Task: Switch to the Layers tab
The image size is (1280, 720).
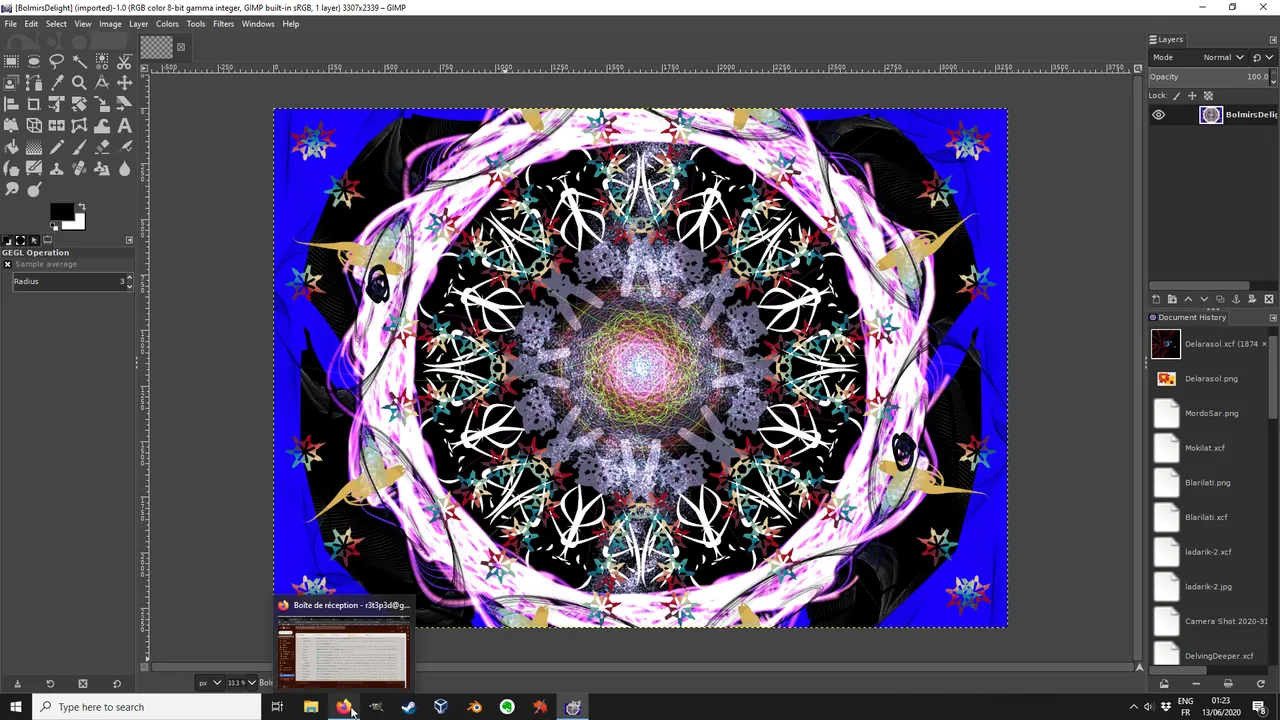Action: click(1166, 40)
